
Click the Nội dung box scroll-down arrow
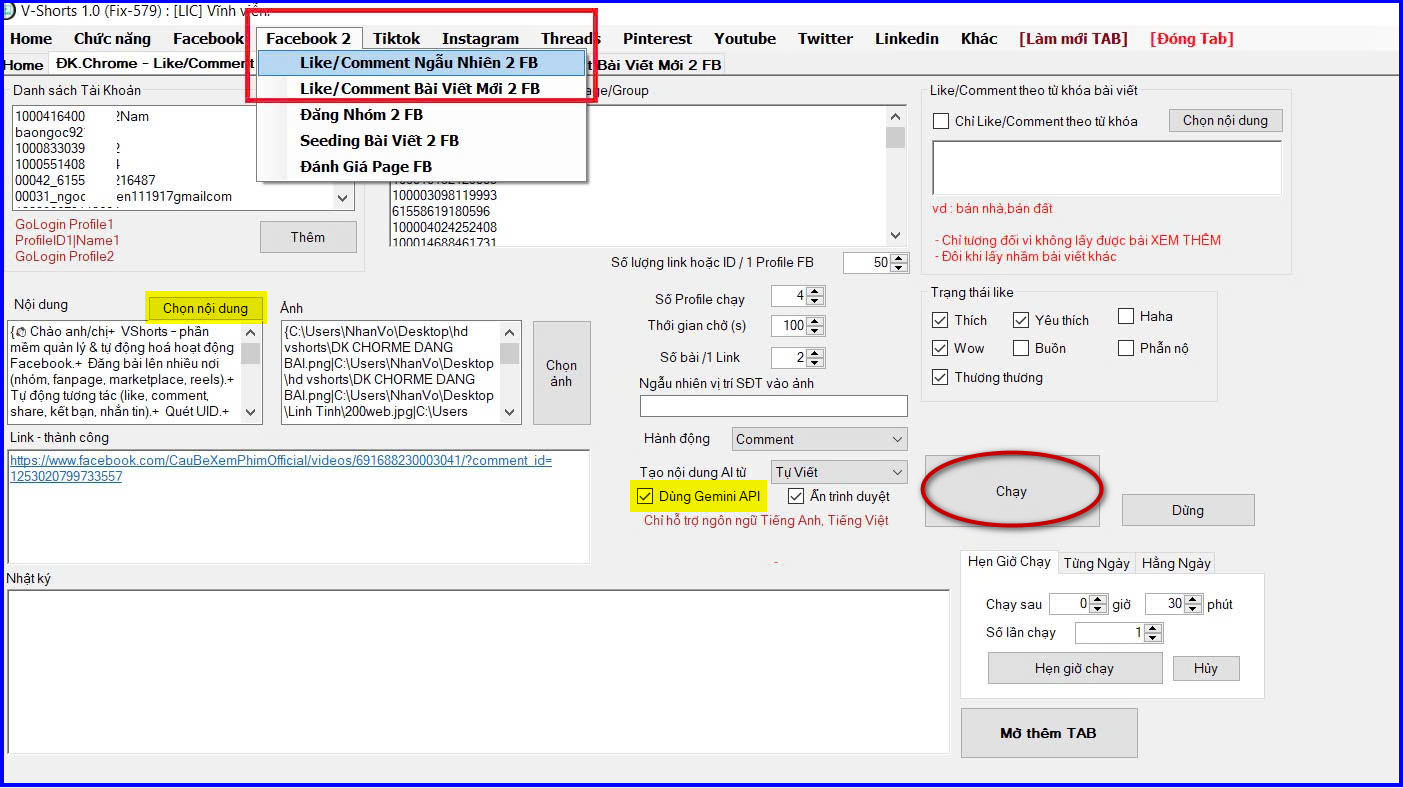point(250,412)
